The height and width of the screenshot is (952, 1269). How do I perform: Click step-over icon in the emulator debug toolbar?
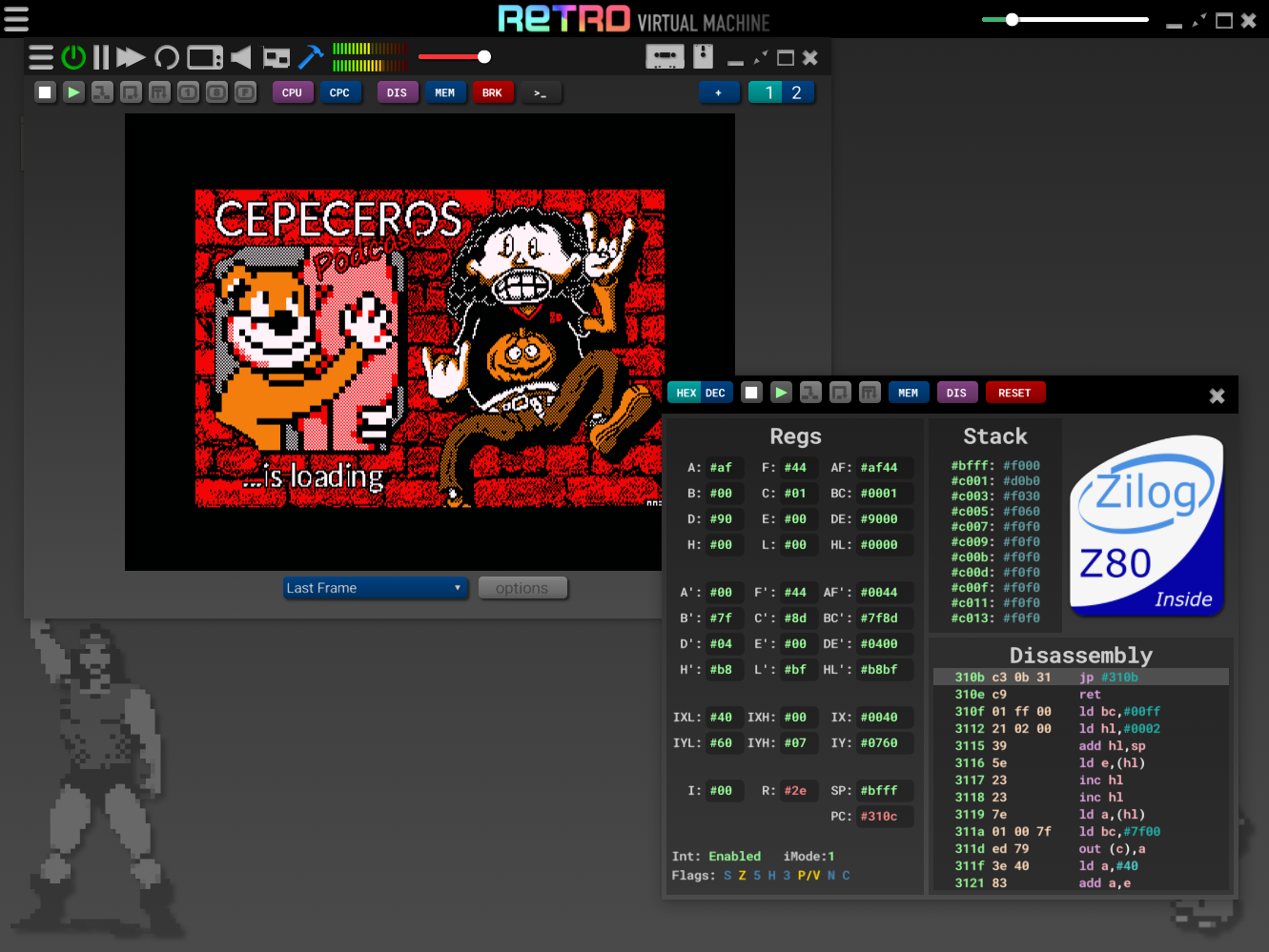click(131, 92)
